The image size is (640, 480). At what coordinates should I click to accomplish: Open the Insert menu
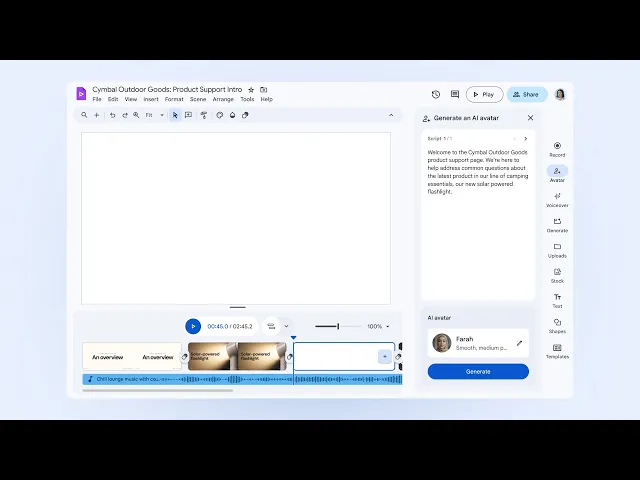151,99
